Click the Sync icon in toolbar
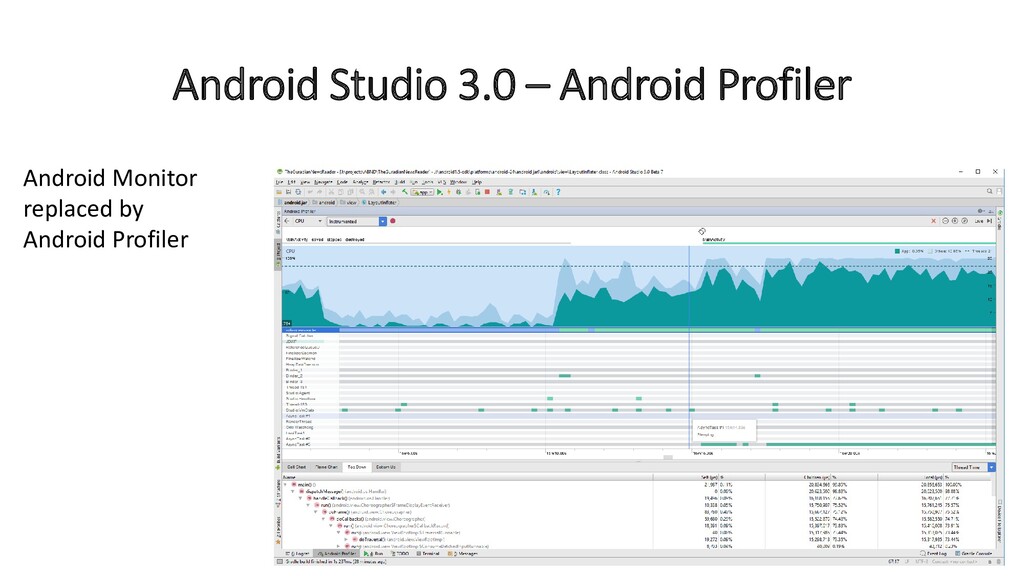Viewport: 1024px width, 576px height. (298, 192)
